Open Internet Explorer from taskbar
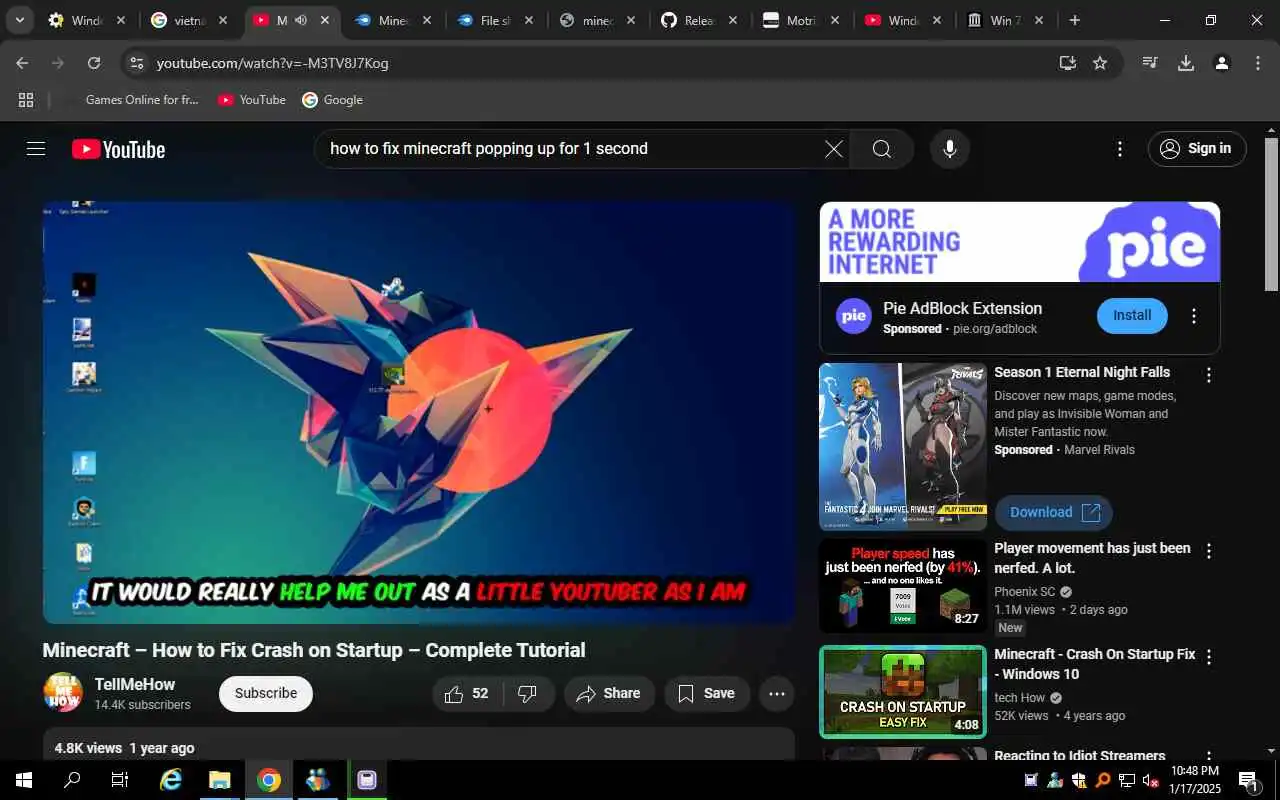 [171, 780]
